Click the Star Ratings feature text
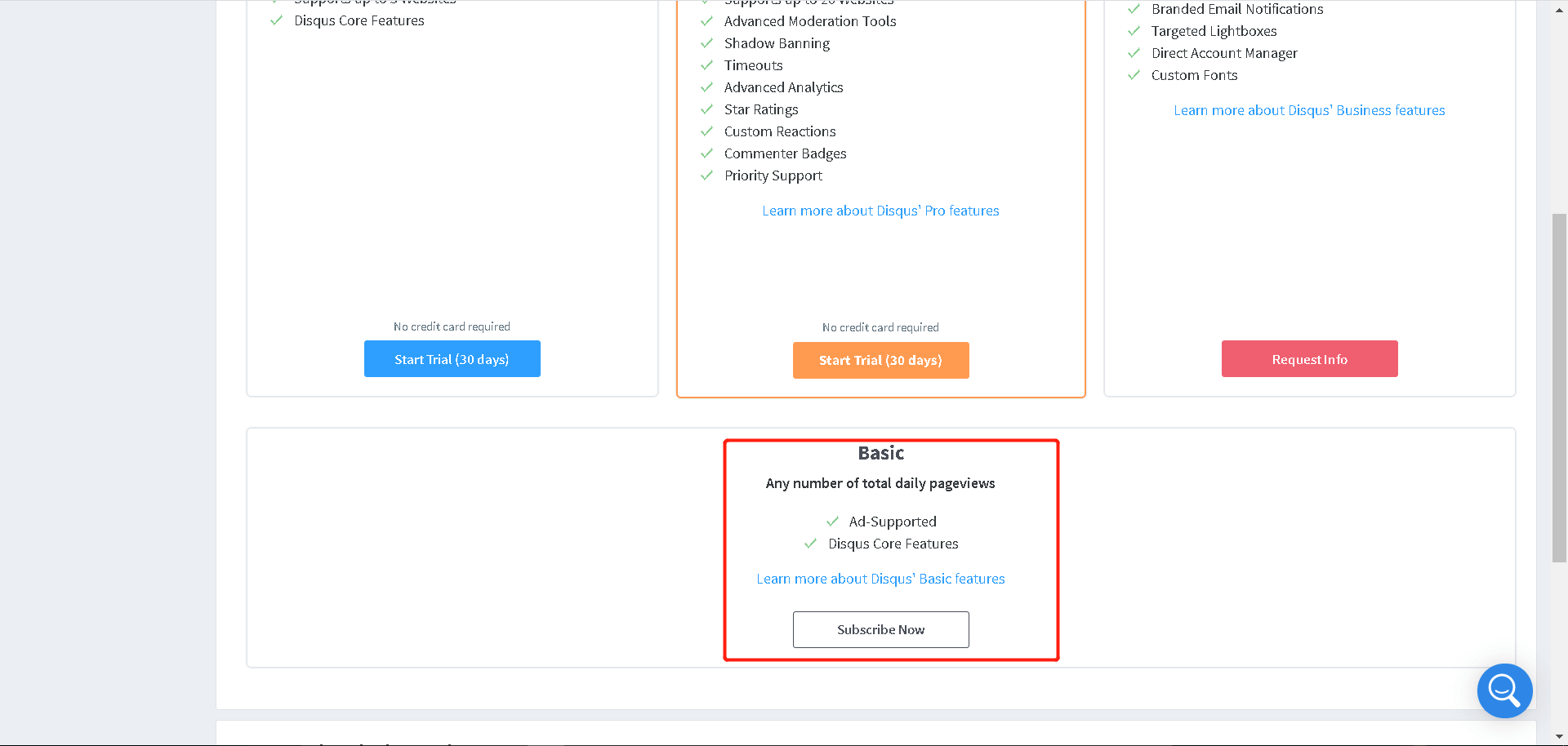Screen dimensions: 1568x746 click(761, 109)
